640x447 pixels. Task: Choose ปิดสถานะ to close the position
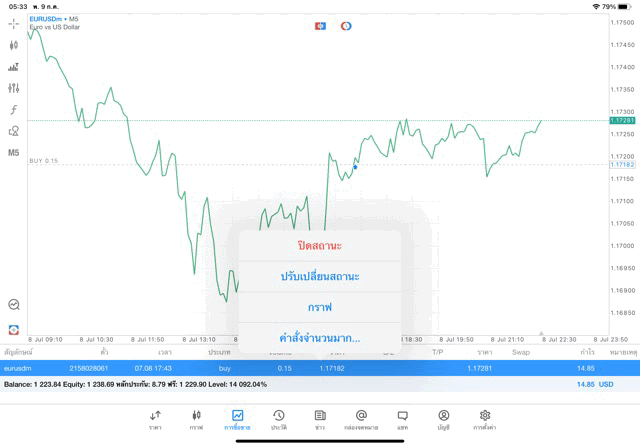(x=320, y=246)
